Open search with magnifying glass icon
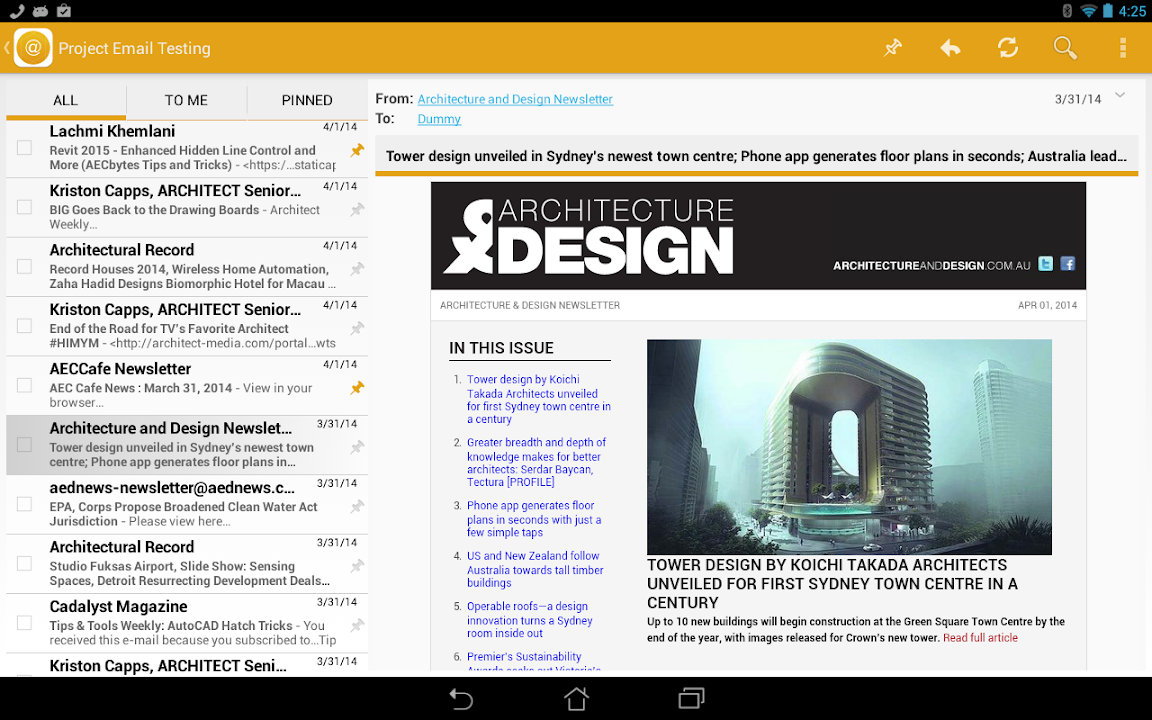 click(1065, 48)
